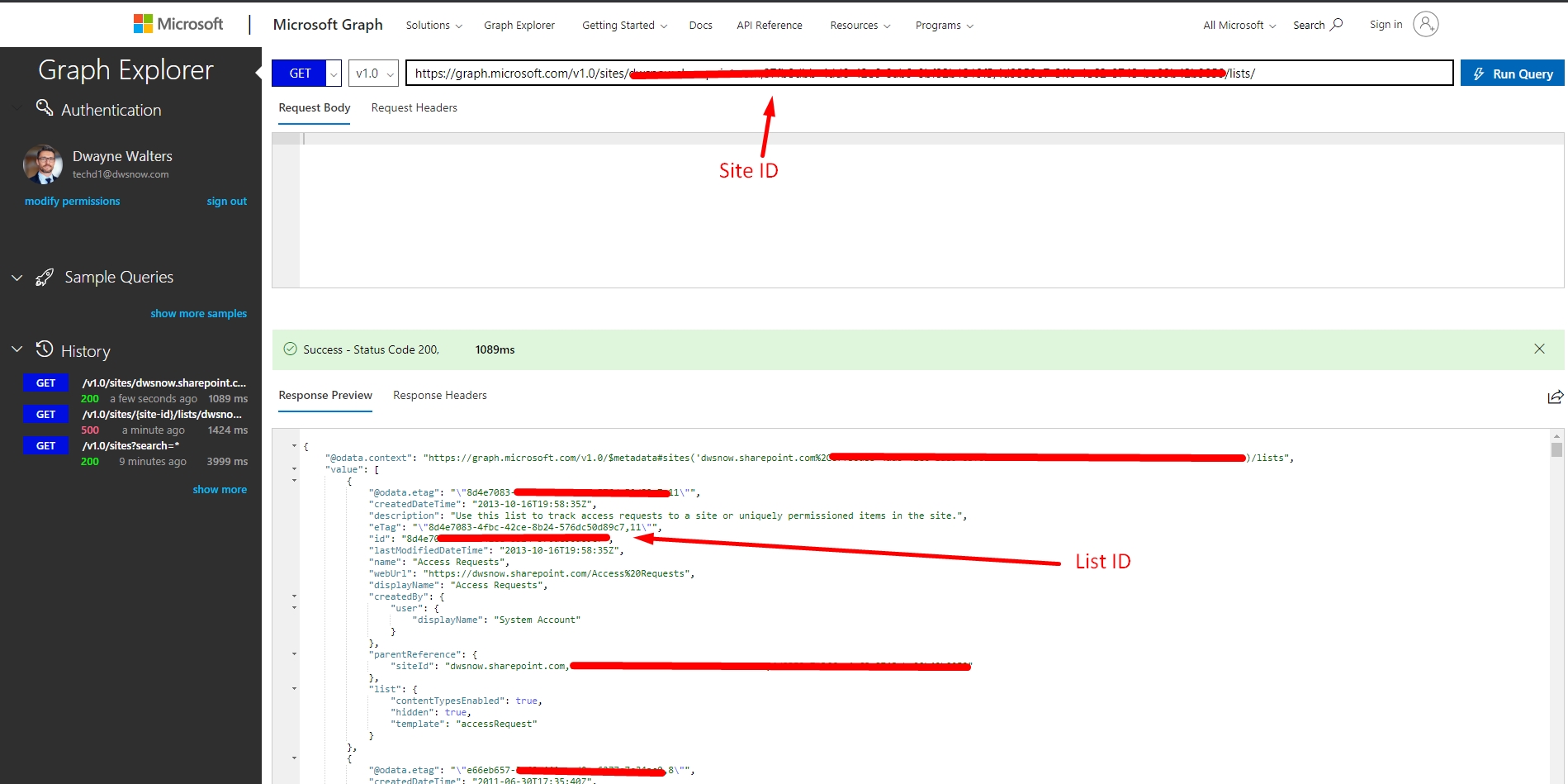Click the query URL input field
Viewport: 1568px width, 784px height.
pyautogui.click(x=929, y=73)
